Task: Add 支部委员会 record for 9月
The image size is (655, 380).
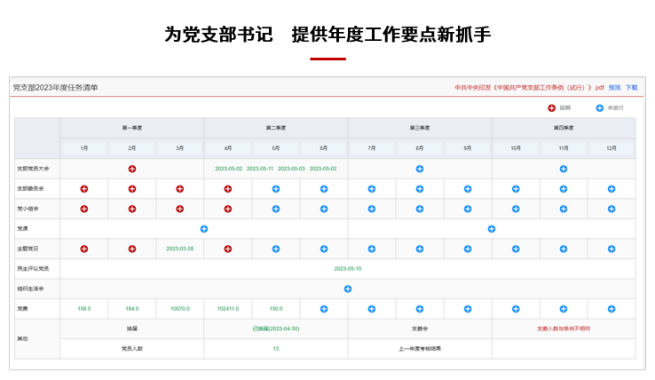Action: click(468, 189)
